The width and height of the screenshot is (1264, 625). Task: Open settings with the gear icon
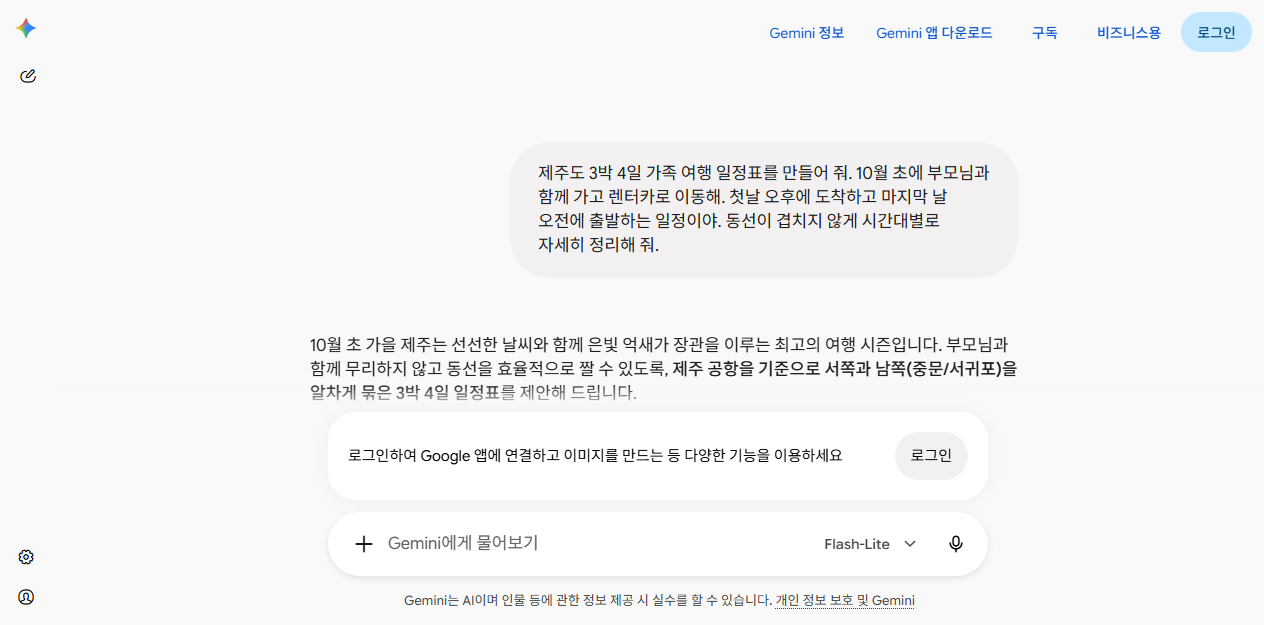pos(26,557)
